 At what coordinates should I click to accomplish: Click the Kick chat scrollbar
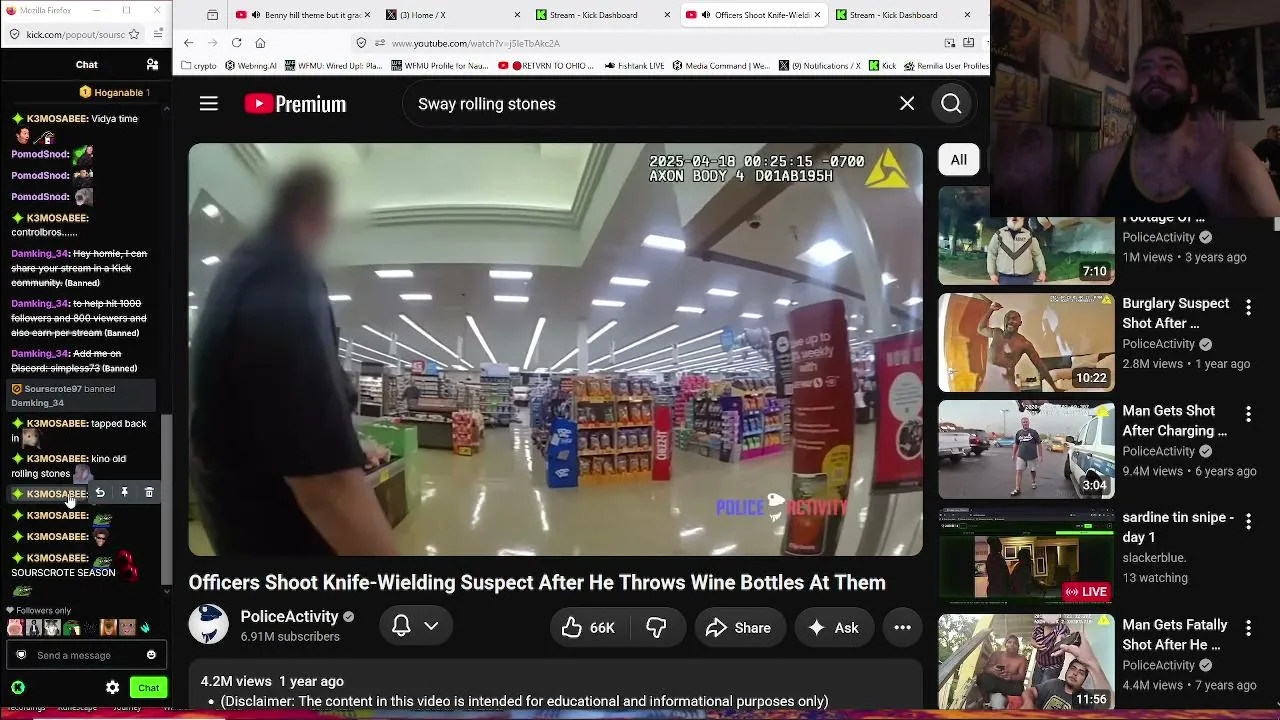167,500
